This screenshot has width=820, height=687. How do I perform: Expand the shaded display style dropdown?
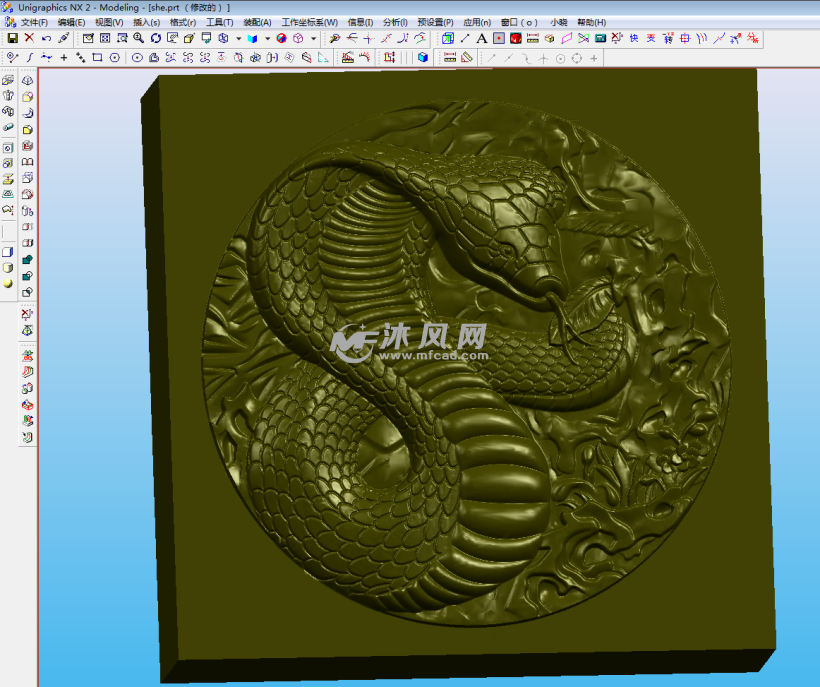pos(267,38)
